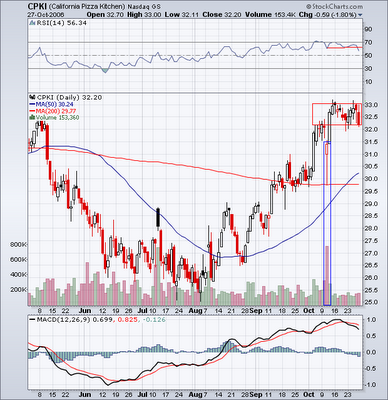Click the candlestick icon beside CPKI (Daily)
Screen dimensions: 388x400
pyautogui.click(x=32, y=97)
